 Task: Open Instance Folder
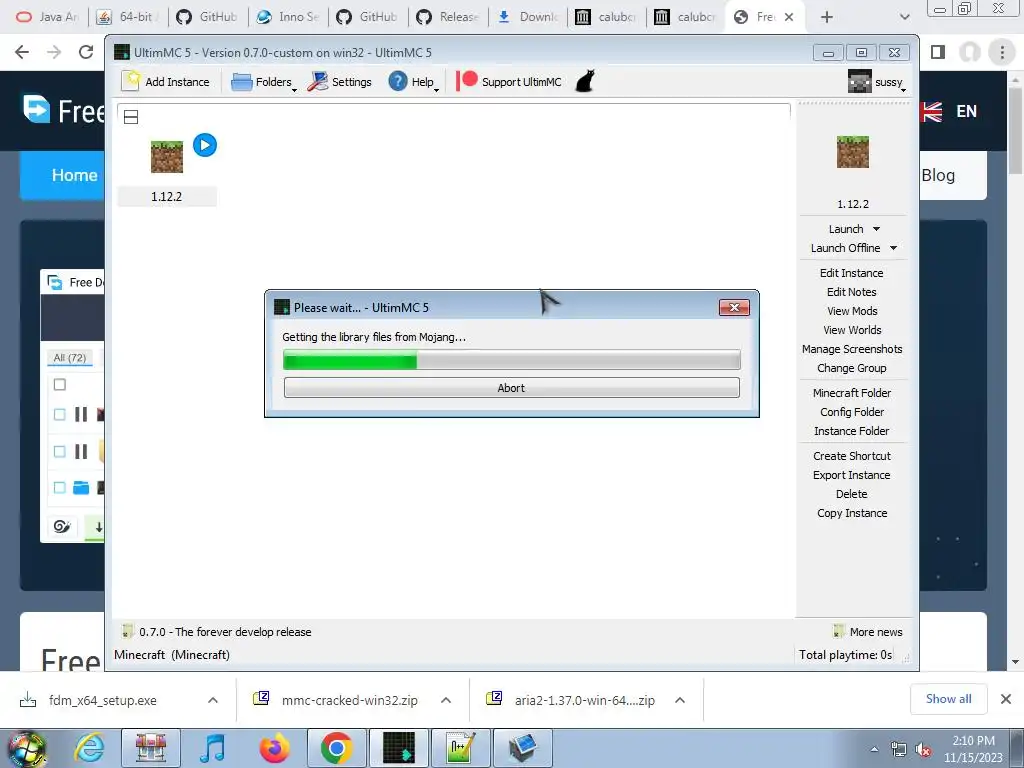point(852,430)
